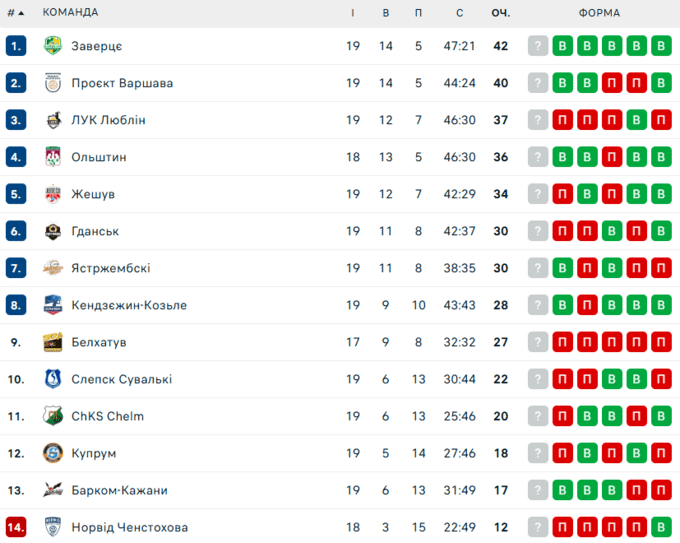Click the Заверцє team logo
The image size is (680, 543).
coord(53,46)
